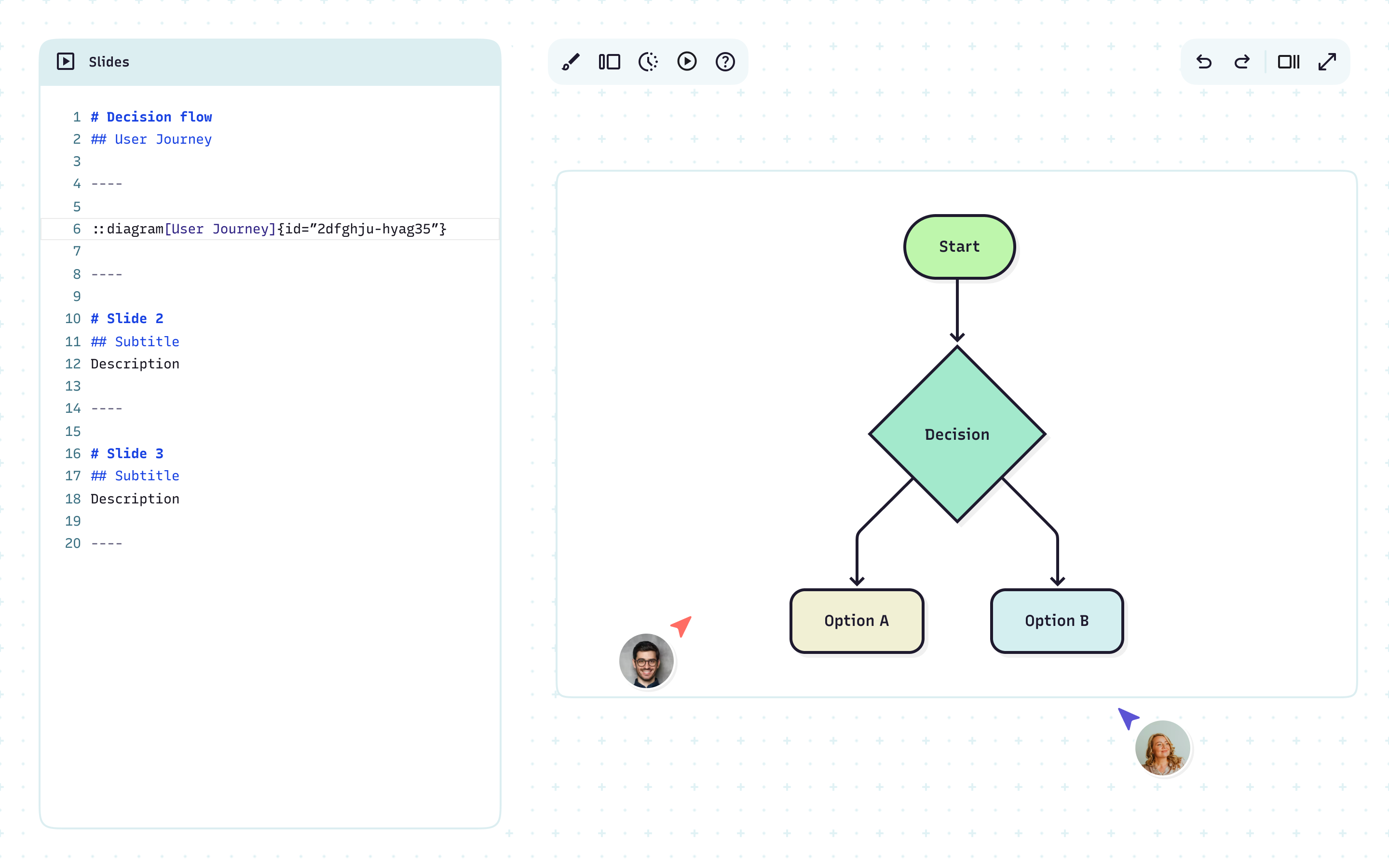Select the Start node in flowchart
Image resolution: width=1389 pixels, height=868 pixels.
pyautogui.click(x=958, y=247)
